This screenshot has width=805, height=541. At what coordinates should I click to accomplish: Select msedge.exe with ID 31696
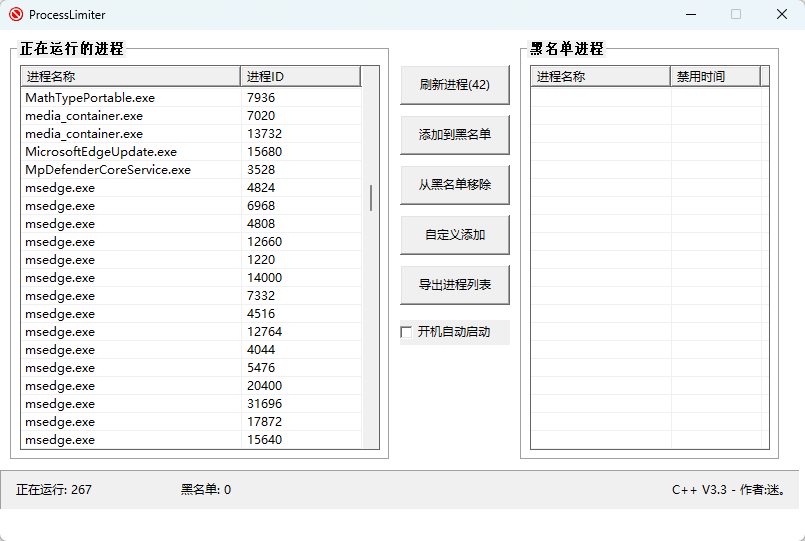pyautogui.click(x=191, y=403)
